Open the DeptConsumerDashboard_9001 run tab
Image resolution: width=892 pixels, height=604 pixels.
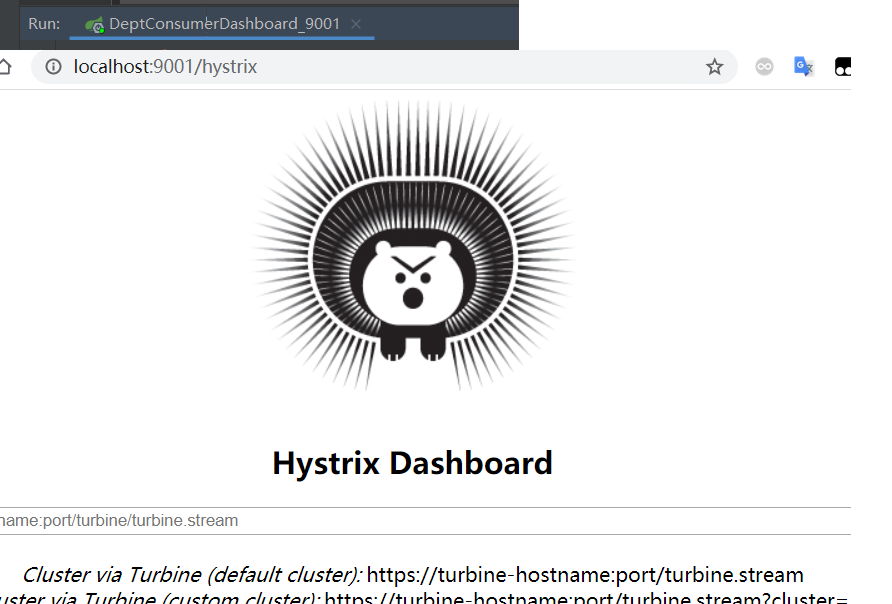tap(222, 24)
